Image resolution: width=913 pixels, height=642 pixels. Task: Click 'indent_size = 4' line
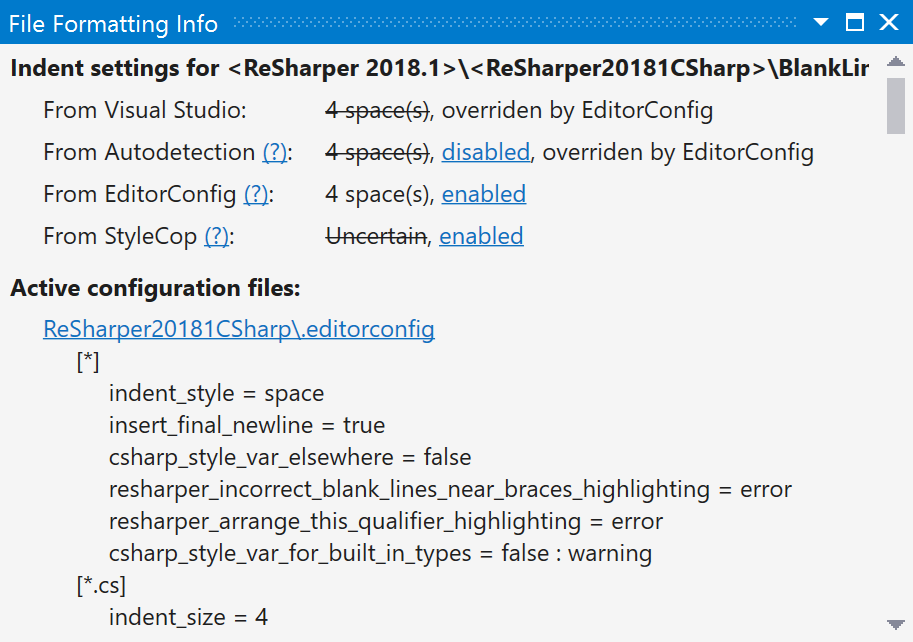point(188,618)
